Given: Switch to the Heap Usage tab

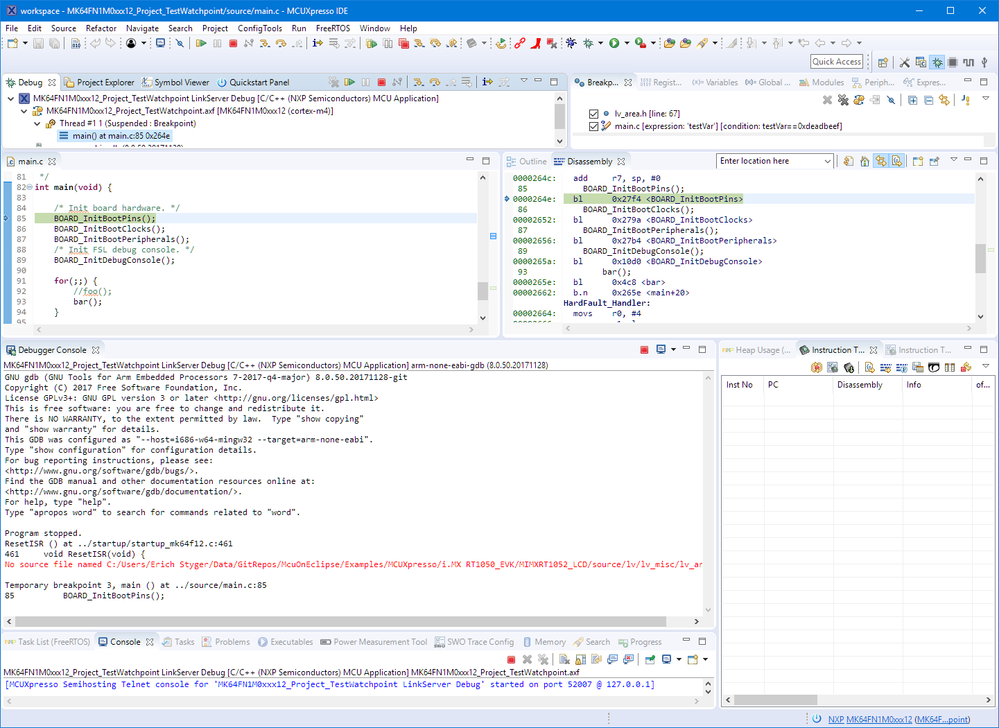Looking at the screenshot, I should pyautogui.click(x=756, y=350).
